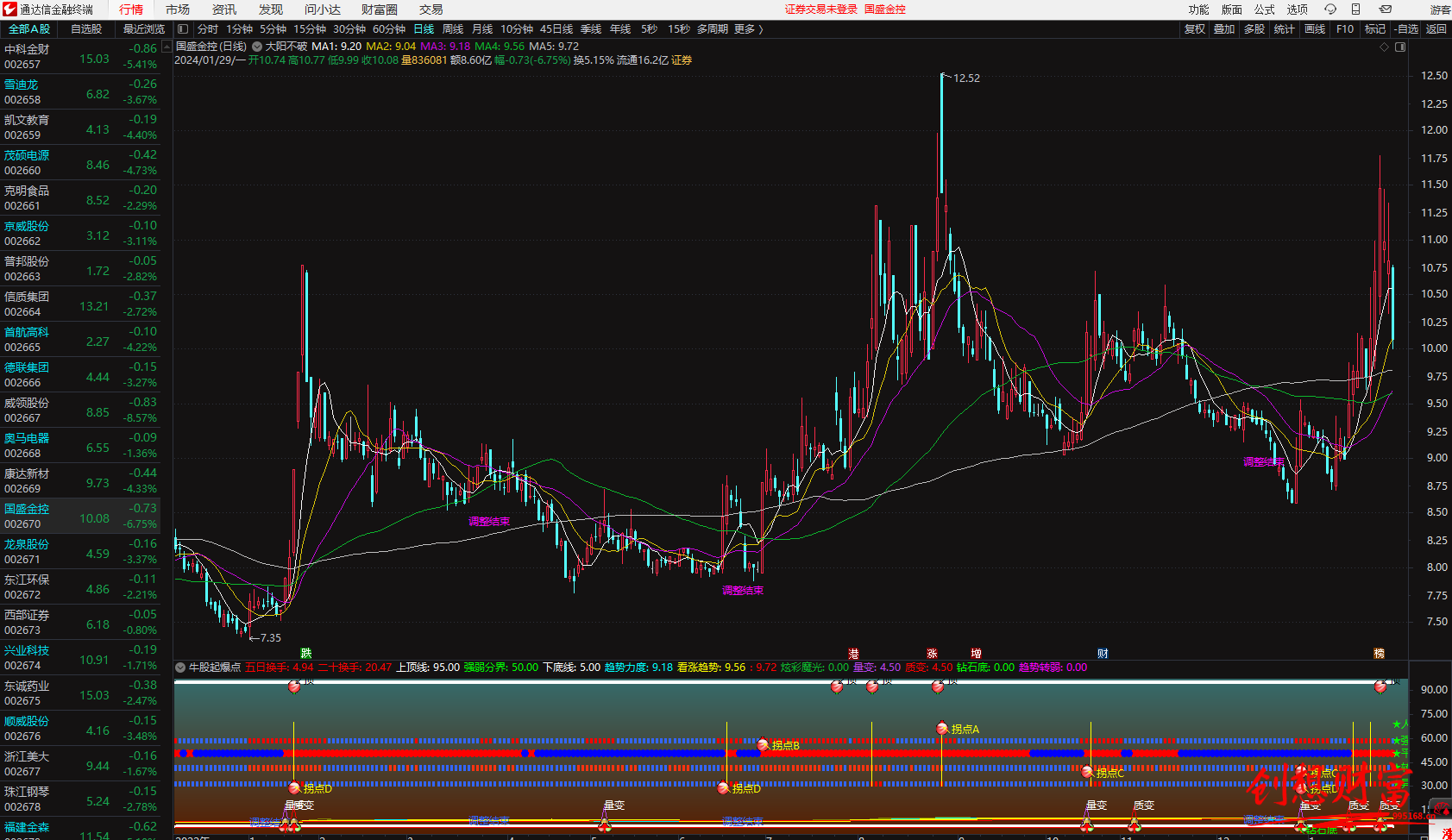Image resolution: width=1452 pixels, height=840 pixels.
Task: Open the 交易 menu tab
Action: tap(431, 9)
